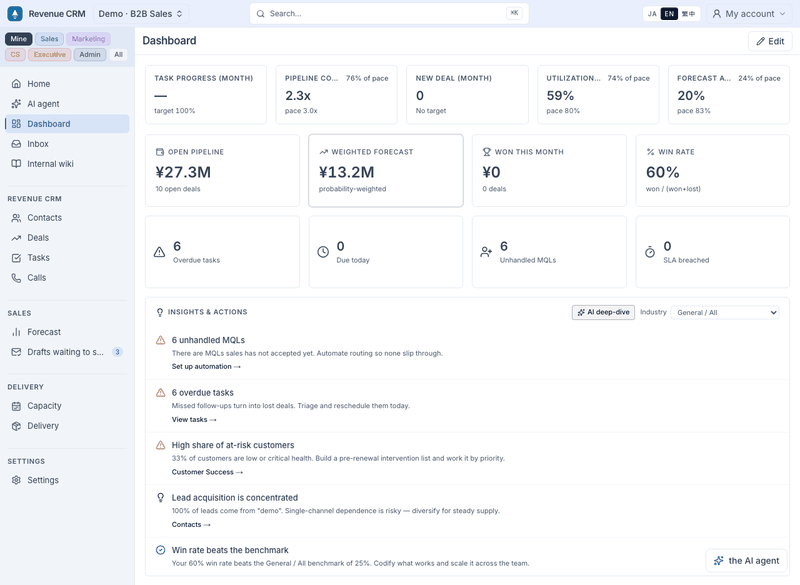Follow the Contacts link under Lead acquisition
This screenshot has width=800, height=585.
[191, 524]
